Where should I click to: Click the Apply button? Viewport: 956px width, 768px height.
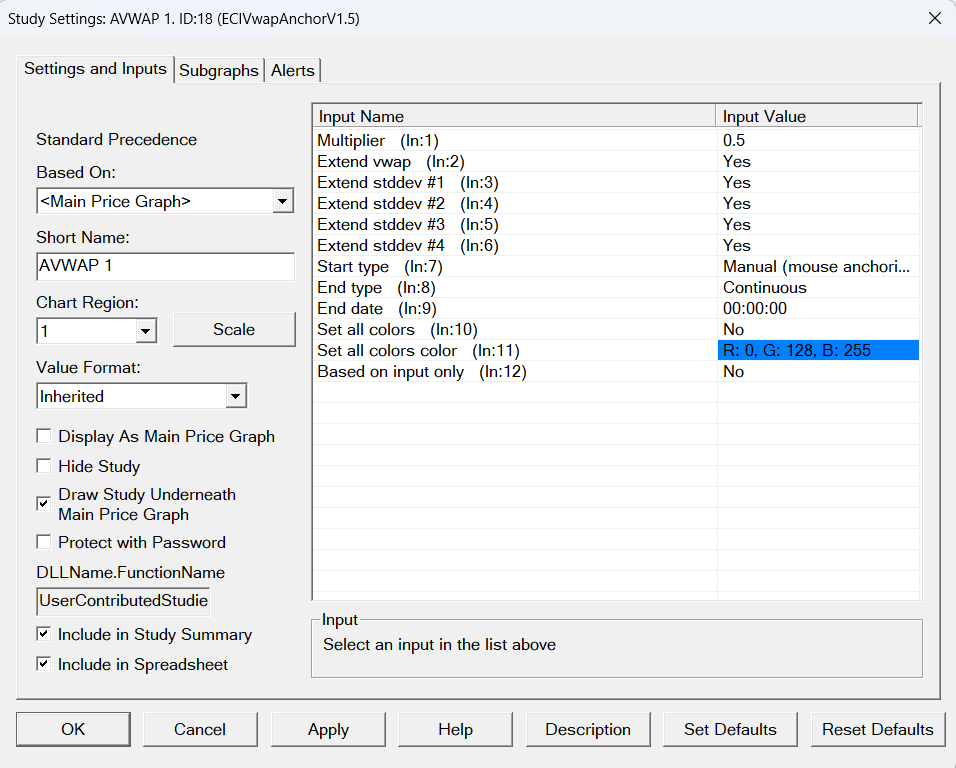(328, 729)
